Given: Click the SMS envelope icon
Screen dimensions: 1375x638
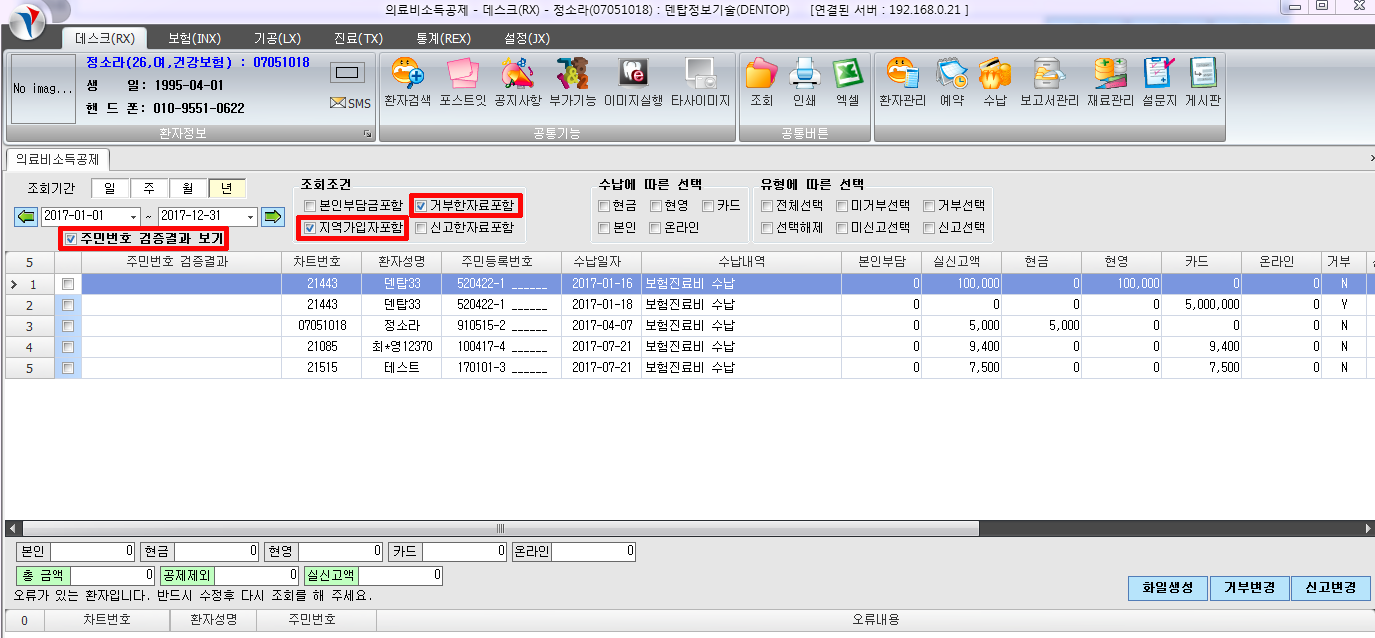Looking at the screenshot, I should [350, 103].
